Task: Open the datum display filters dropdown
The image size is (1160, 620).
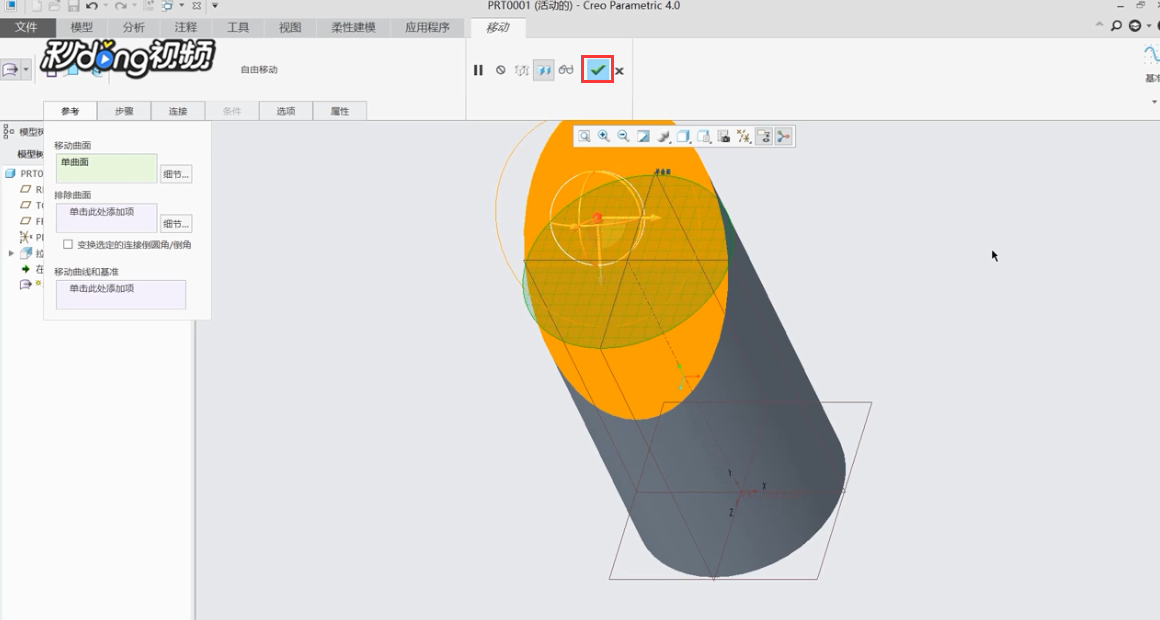Action: pos(743,136)
